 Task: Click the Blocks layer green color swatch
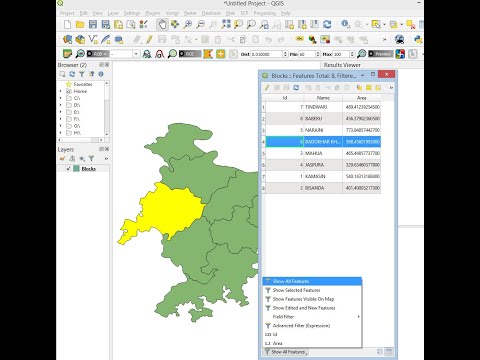click(76, 169)
